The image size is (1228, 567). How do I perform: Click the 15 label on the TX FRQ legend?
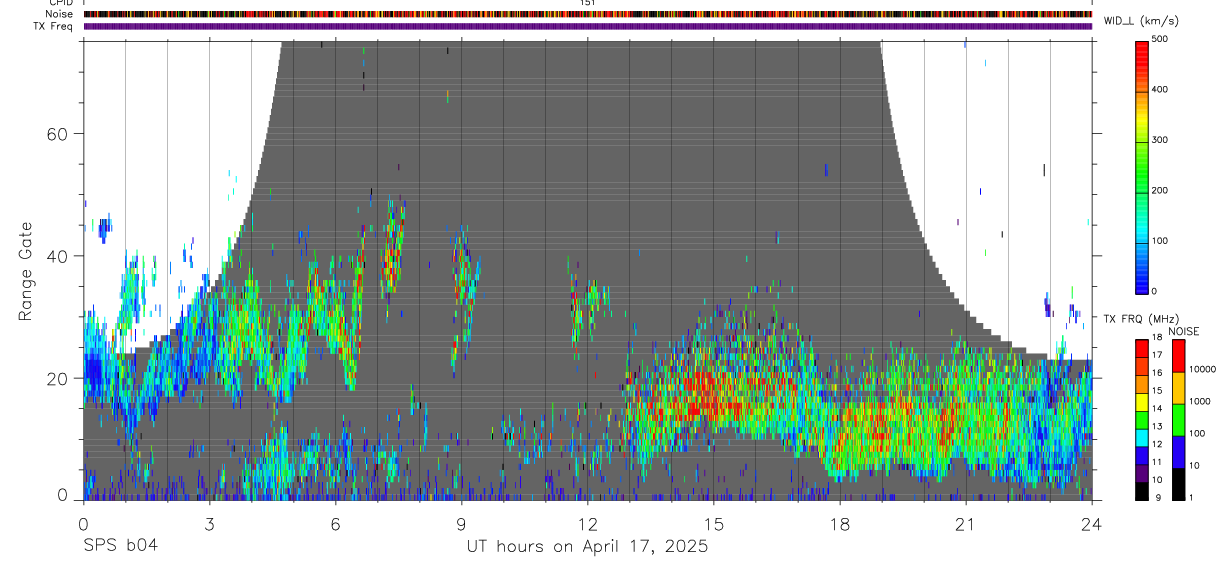[1159, 391]
